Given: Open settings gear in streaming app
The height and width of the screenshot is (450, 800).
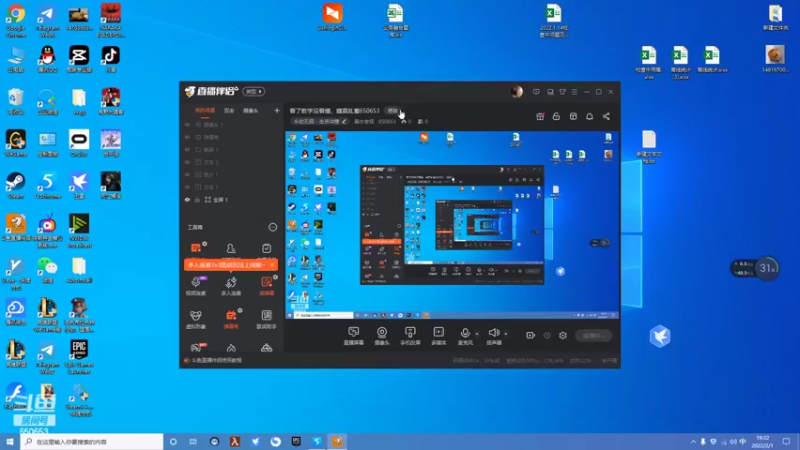Looking at the screenshot, I should [x=563, y=335].
